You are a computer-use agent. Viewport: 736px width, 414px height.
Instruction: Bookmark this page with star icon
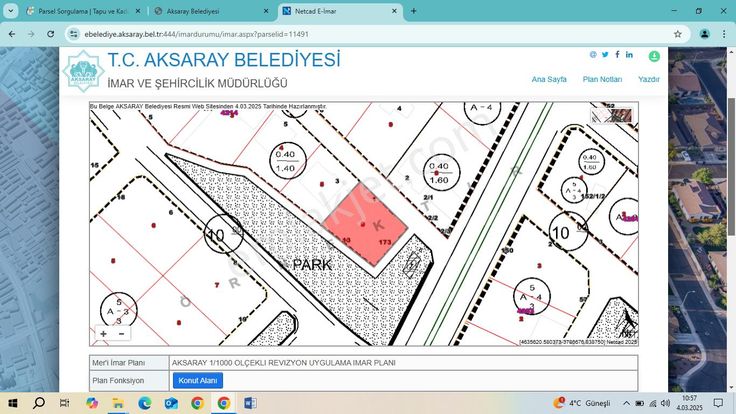coord(677,34)
